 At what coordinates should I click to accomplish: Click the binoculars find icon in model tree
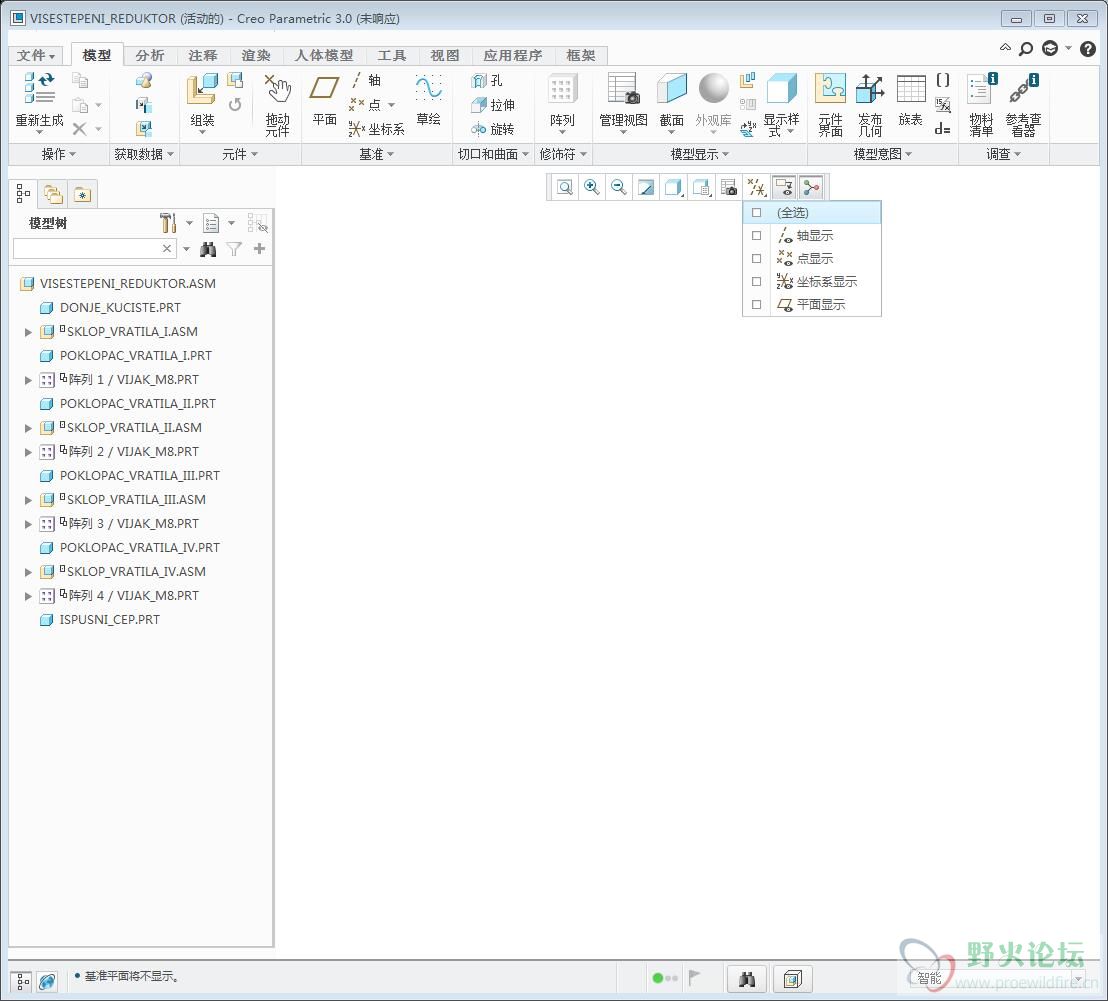[208, 249]
